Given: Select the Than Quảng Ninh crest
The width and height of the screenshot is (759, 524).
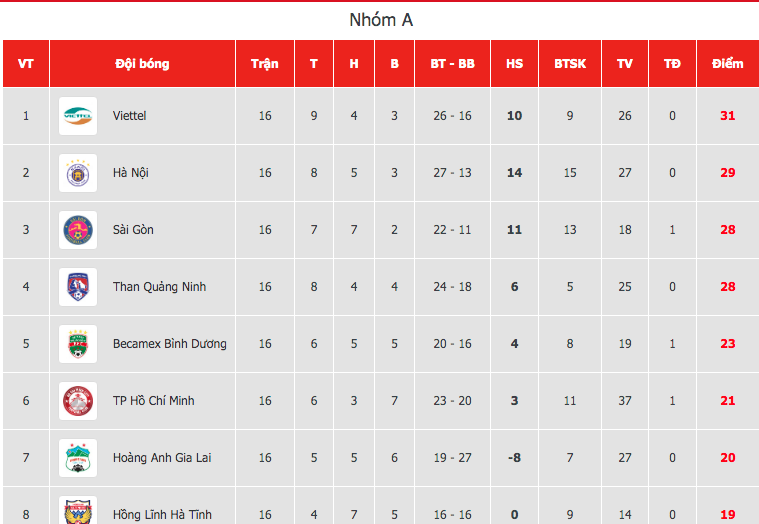Looking at the screenshot, I should 78,287.
